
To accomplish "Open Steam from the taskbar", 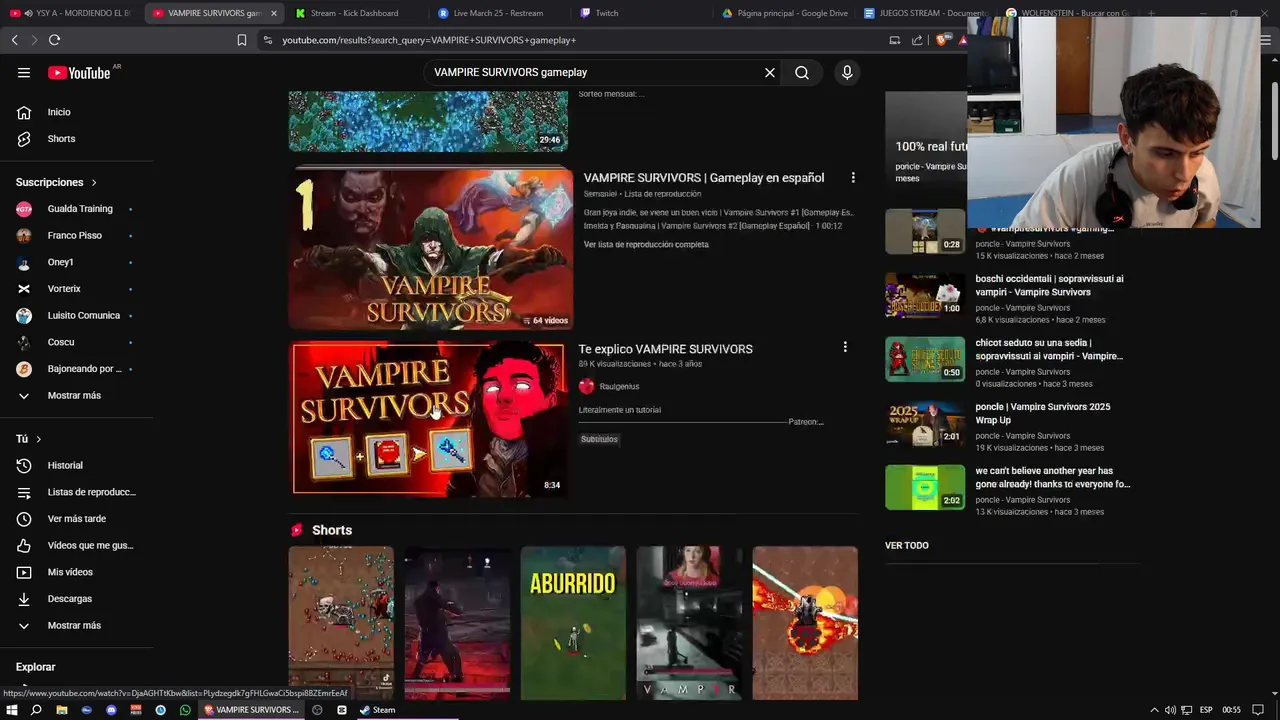I will tap(378, 710).
